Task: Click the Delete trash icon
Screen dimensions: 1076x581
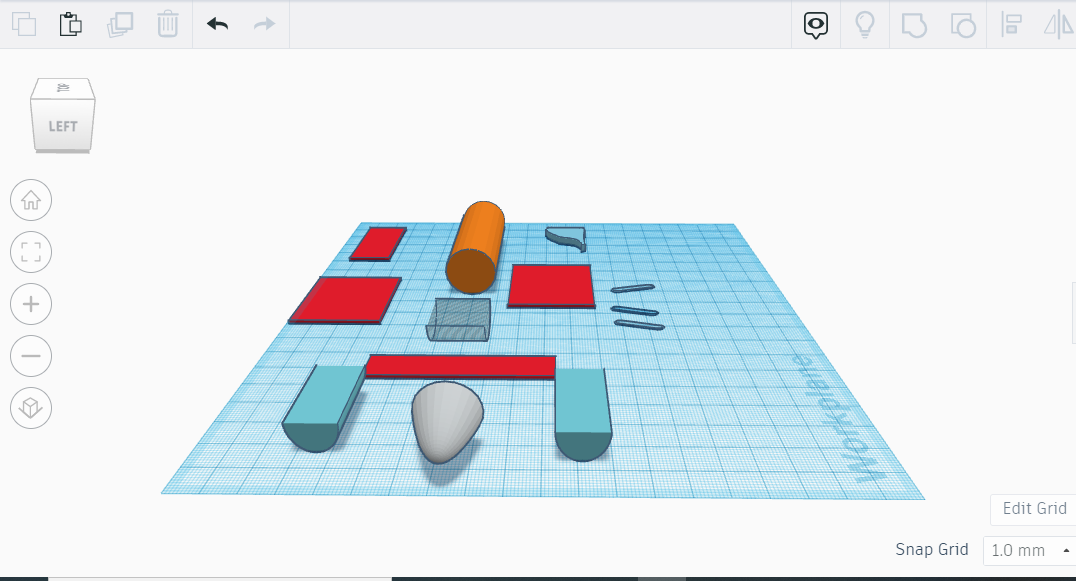Action: (167, 24)
